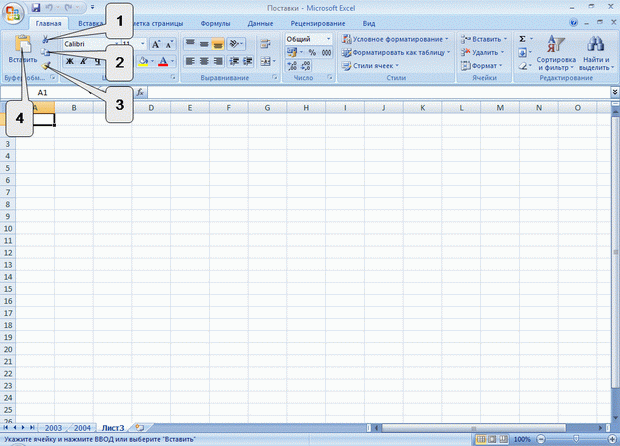
Task: Click the Copy icon in clipboard group
Action: pos(45,52)
